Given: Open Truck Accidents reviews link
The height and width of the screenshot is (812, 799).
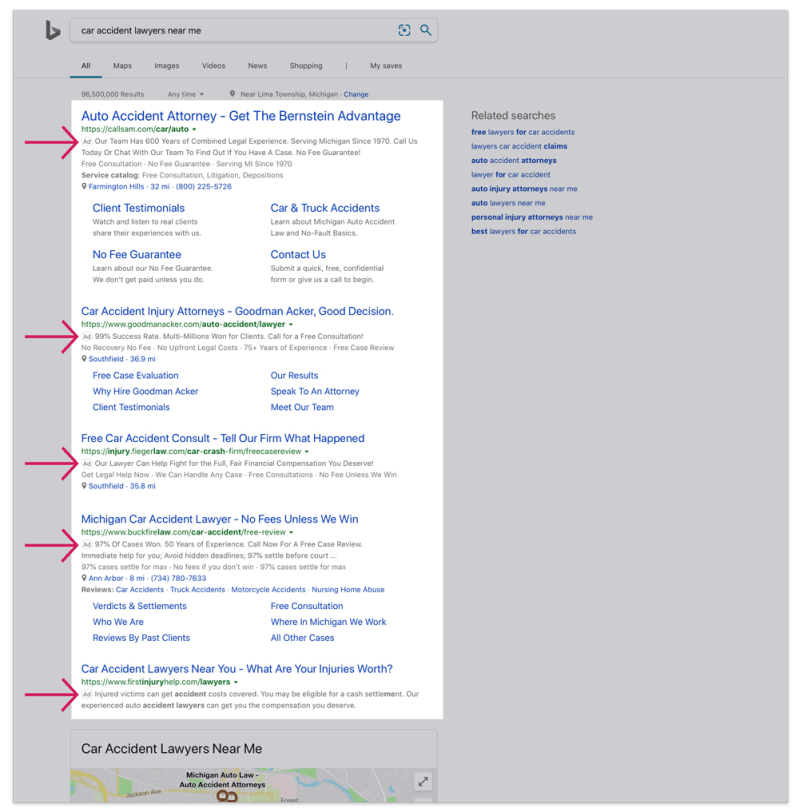Looking at the screenshot, I should [x=198, y=589].
